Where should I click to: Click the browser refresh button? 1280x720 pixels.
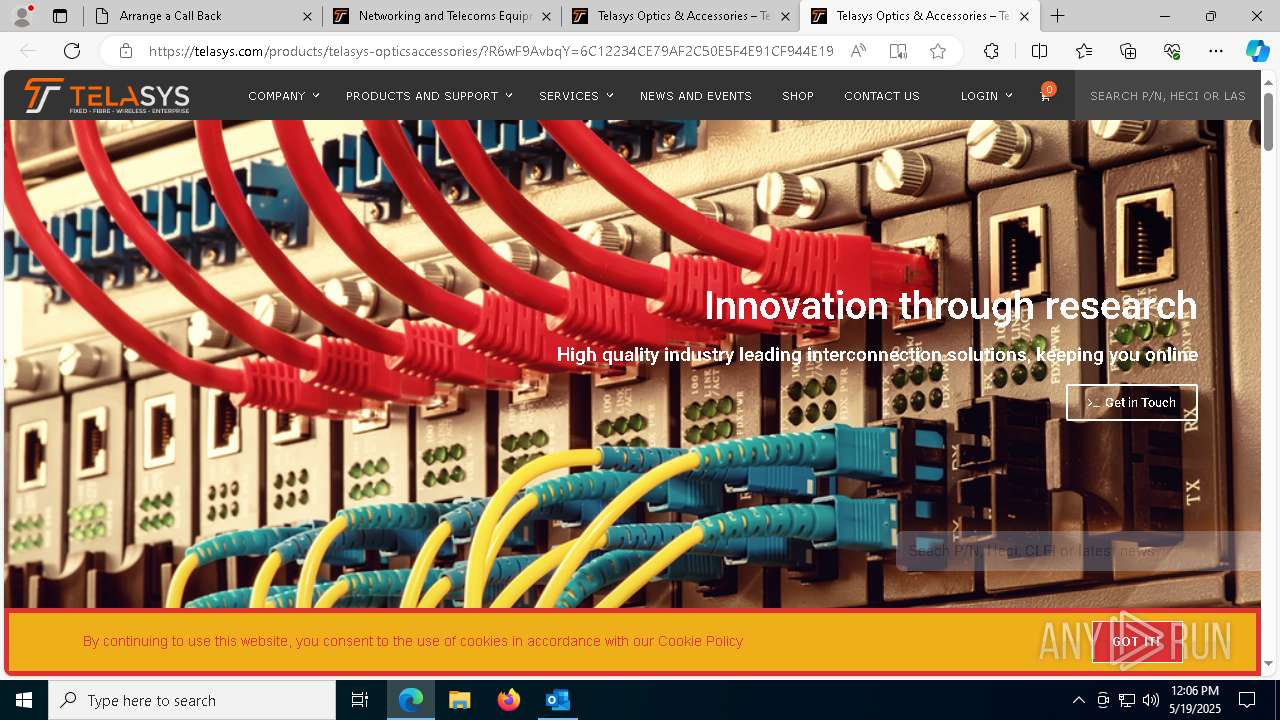pyautogui.click(x=72, y=51)
